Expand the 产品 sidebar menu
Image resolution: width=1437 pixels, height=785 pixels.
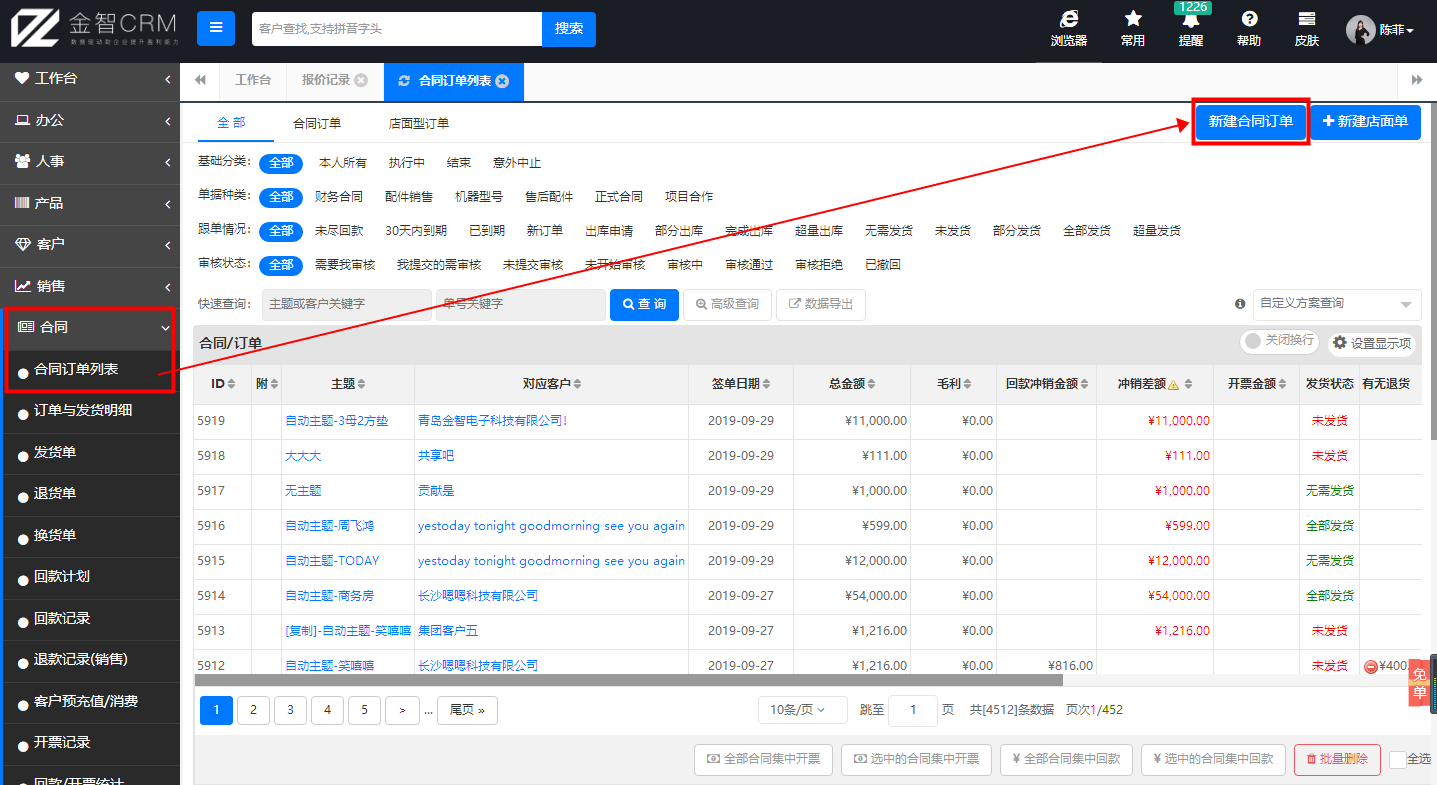[90, 203]
